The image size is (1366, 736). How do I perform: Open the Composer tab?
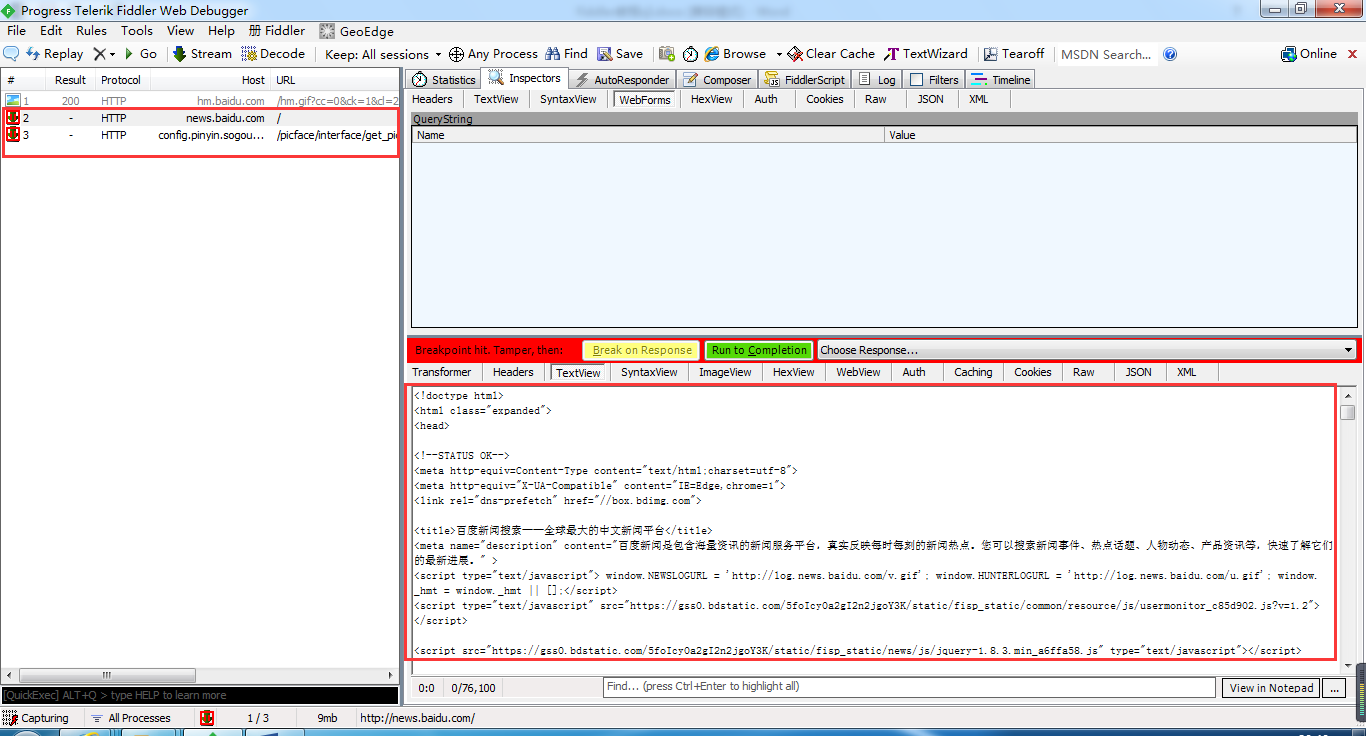tap(717, 80)
